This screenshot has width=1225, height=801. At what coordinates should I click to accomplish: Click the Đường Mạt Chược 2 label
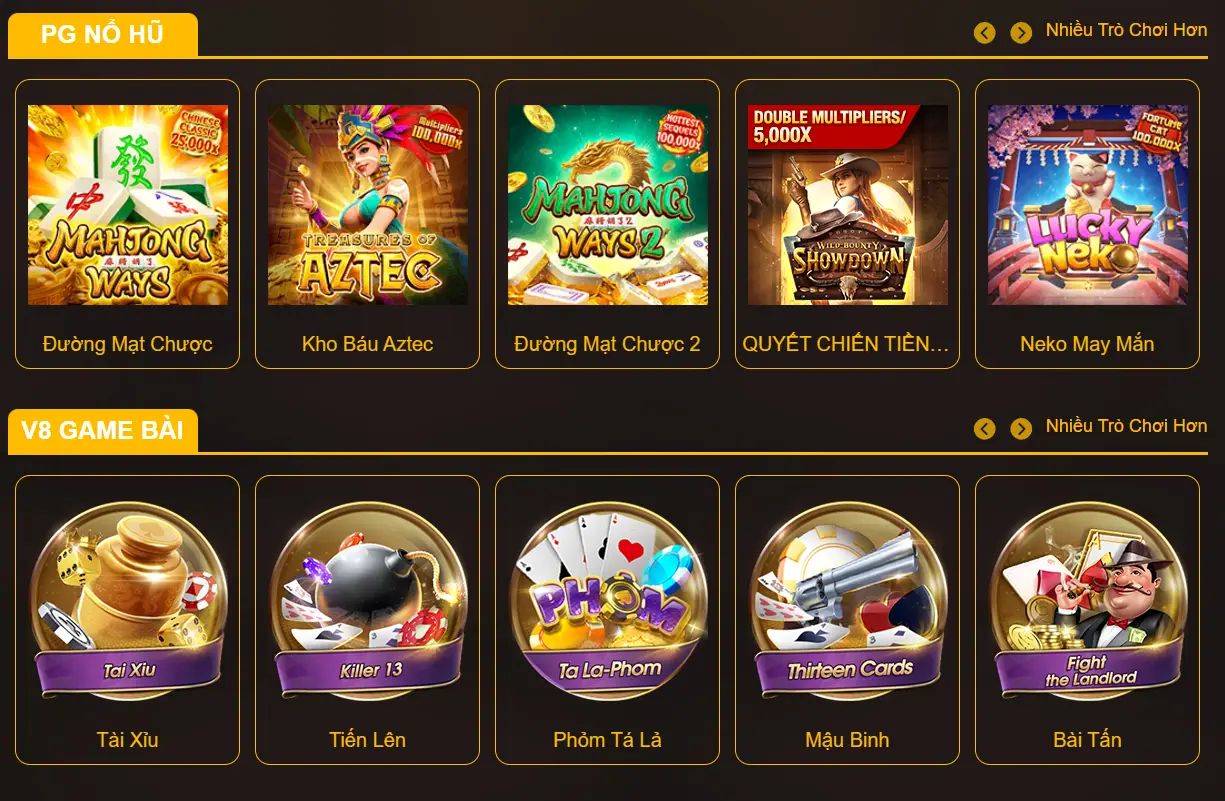pos(608,344)
